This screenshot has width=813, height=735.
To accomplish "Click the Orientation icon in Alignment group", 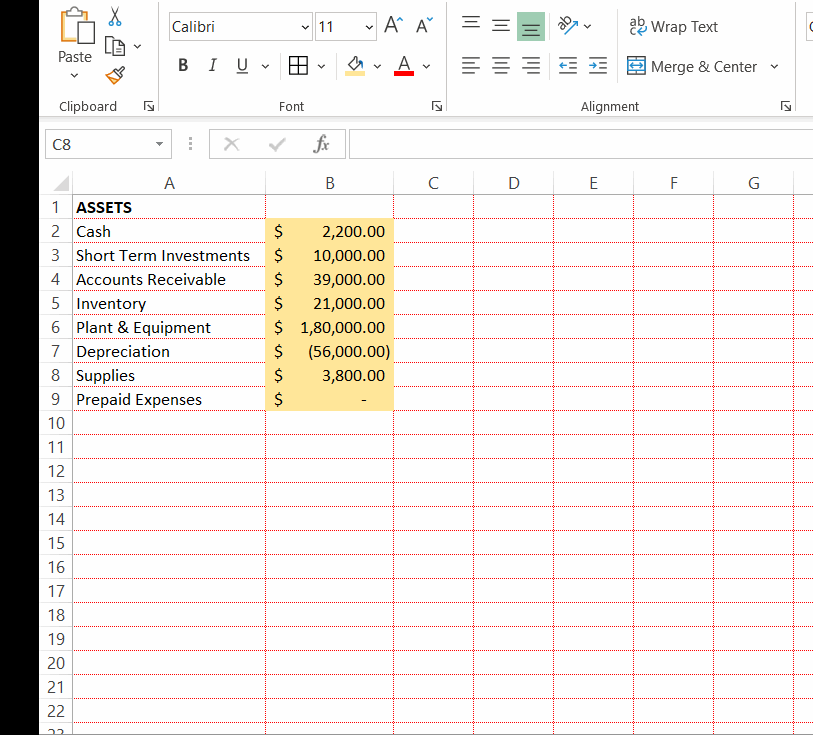I will point(566,25).
